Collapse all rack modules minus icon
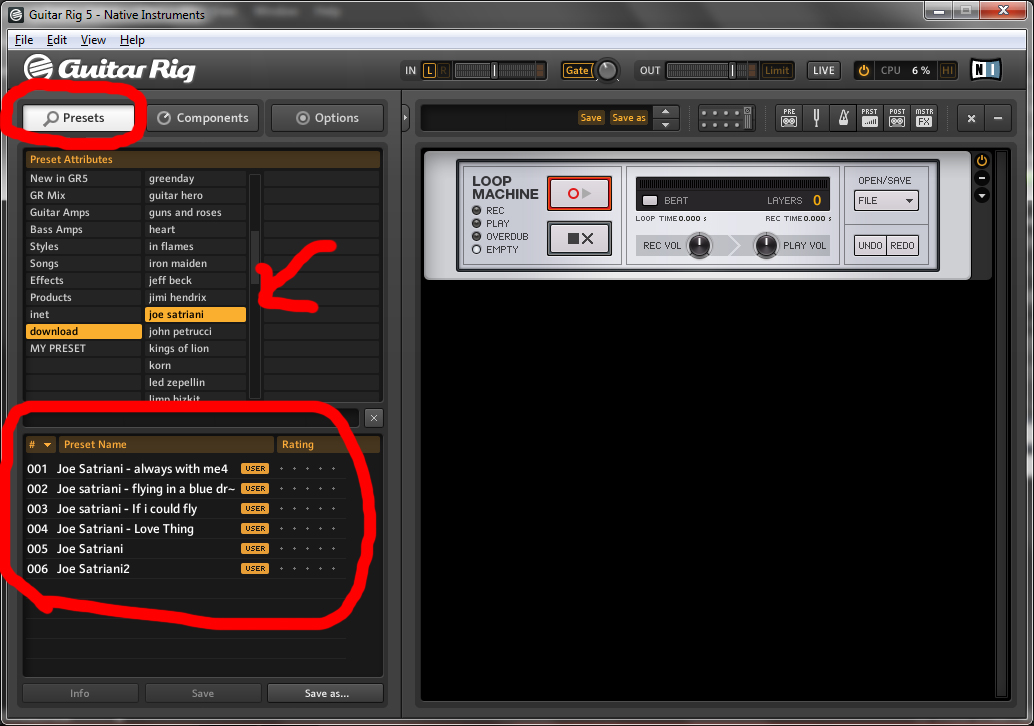The image size is (1034, 726). [x=998, y=119]
